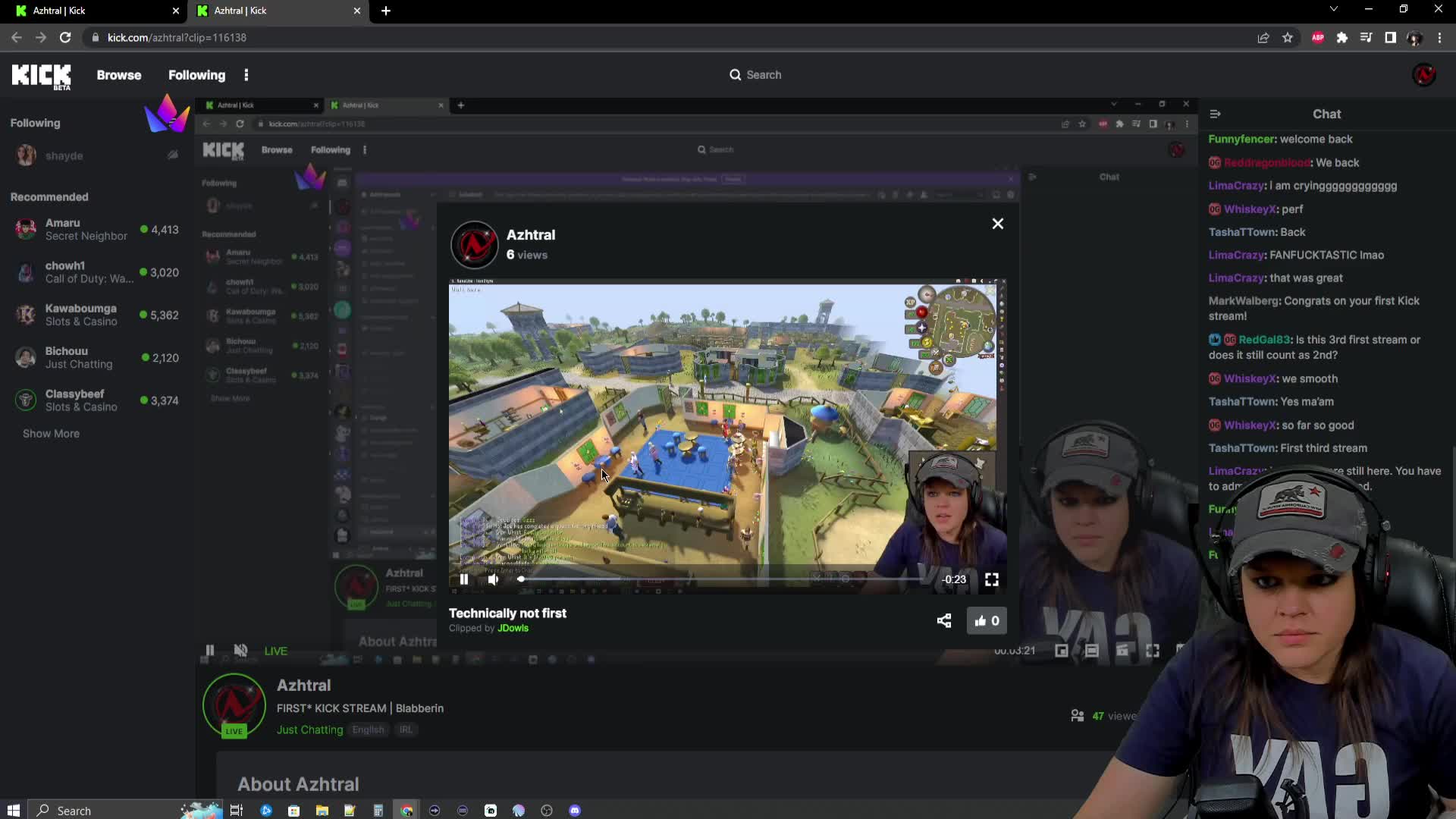Screen dimensions: 1456x819
Task: Focus the Kick search field
Action: click(x=756, y=75)
